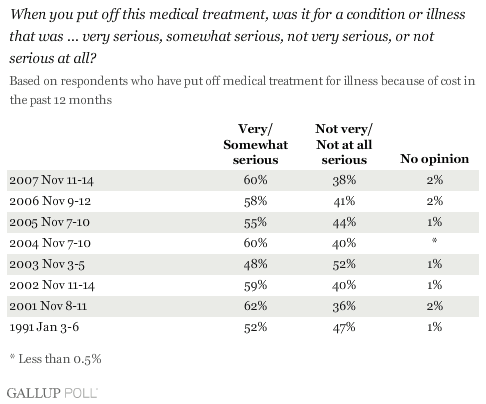Click the 2004 Nov 7-10 row label
Viewport: 486px width, 404px height.
[x=50, y=243]
